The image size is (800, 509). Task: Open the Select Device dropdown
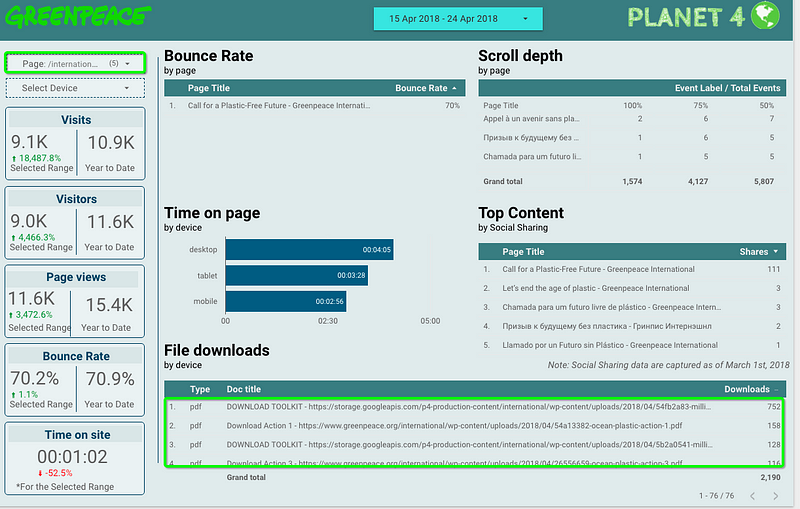click(76, 88)
